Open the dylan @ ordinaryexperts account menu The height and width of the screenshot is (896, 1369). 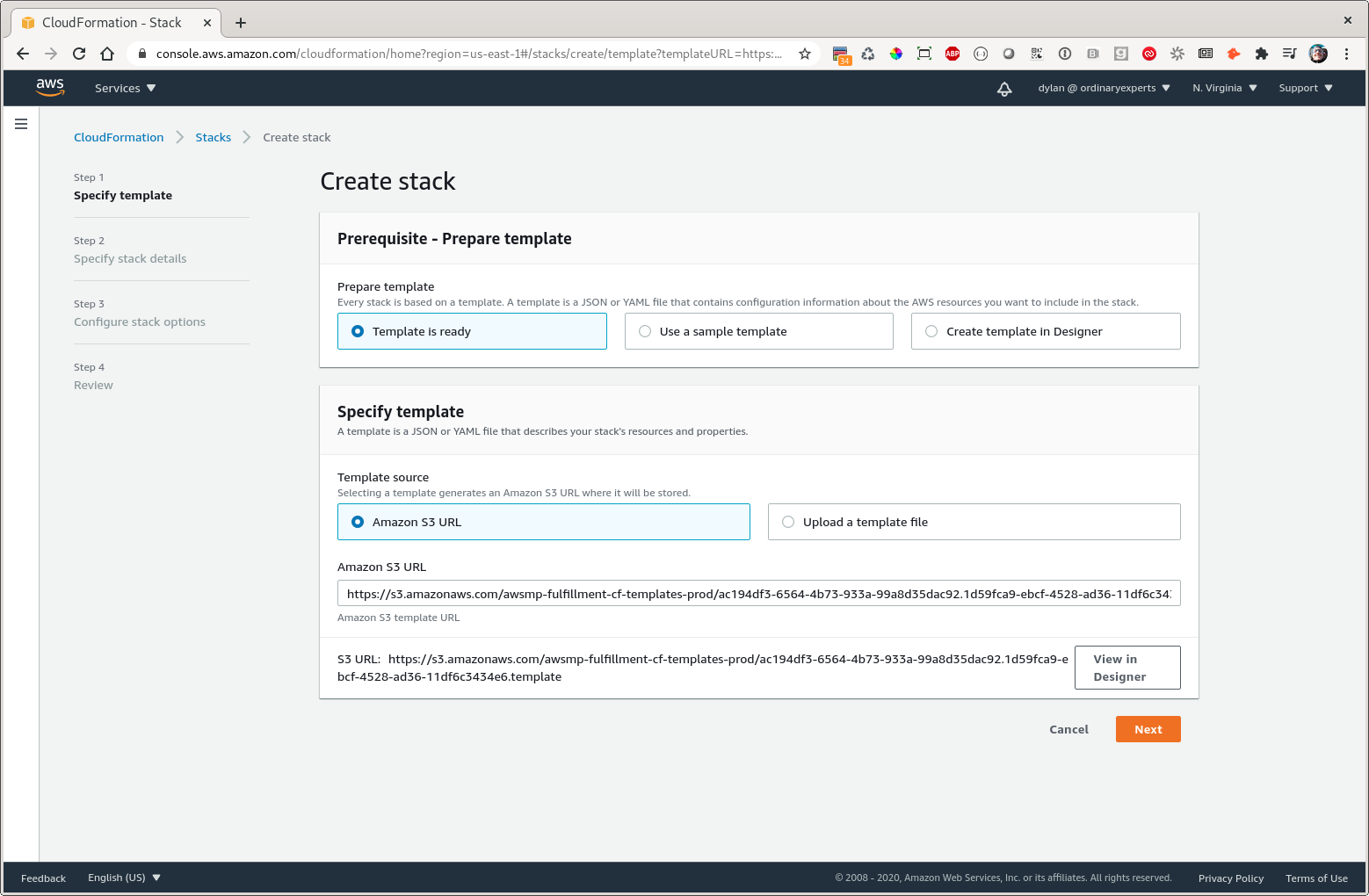[x=1104, y=88]
